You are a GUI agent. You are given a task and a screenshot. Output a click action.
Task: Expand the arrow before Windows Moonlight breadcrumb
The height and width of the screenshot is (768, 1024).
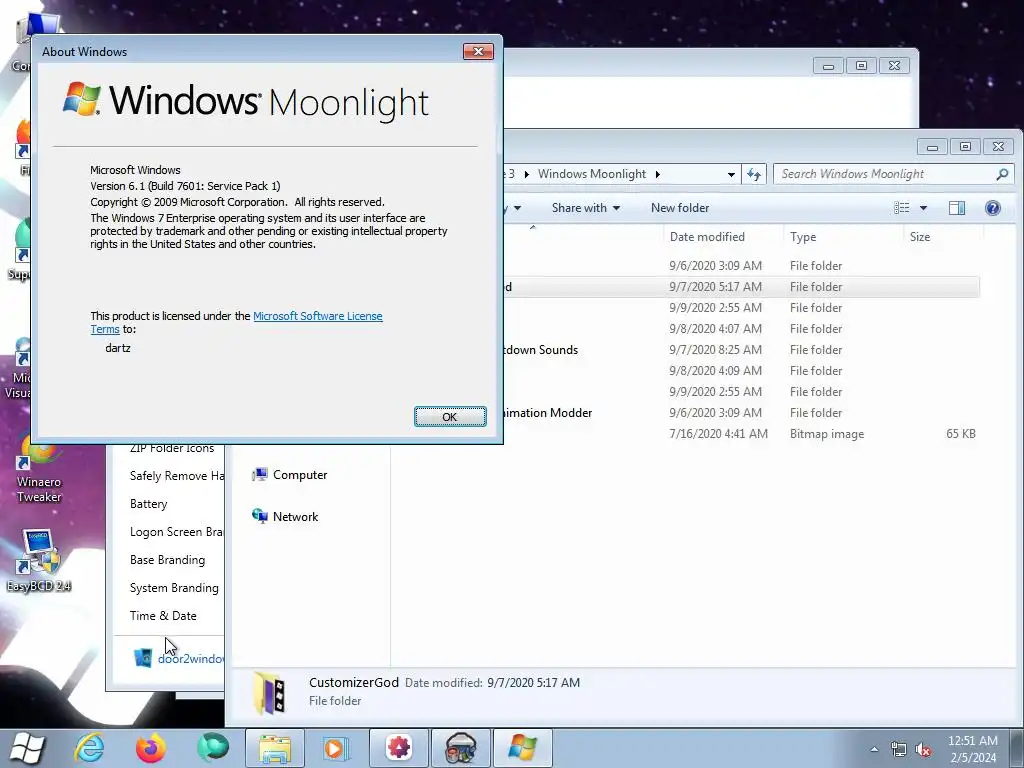click(526, 174)
